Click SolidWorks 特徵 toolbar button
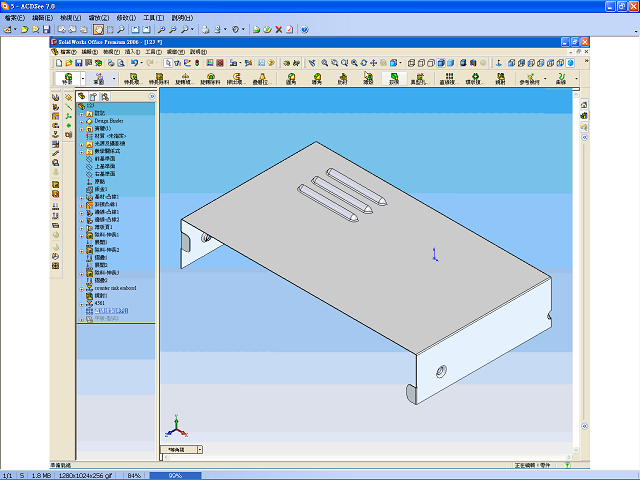This screenshot has width=640, height=480. (67, 78)
